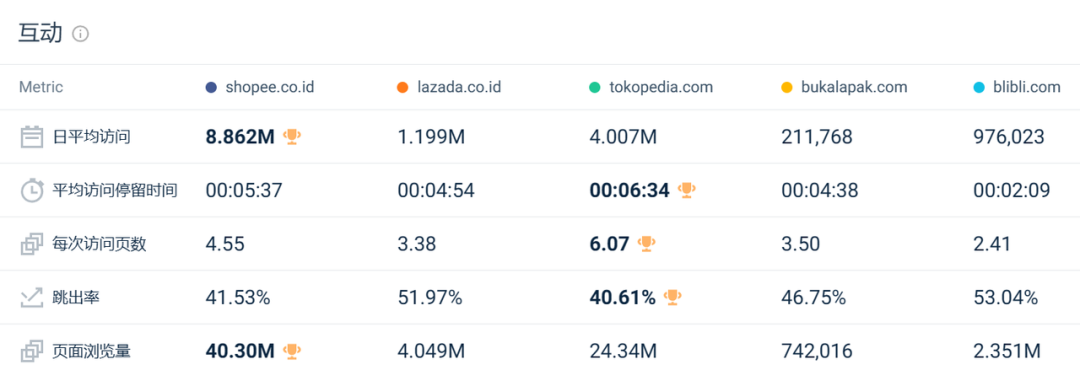Click the info icon next to 互动
Screen dimensions: 1080x386
pos(81,34)
